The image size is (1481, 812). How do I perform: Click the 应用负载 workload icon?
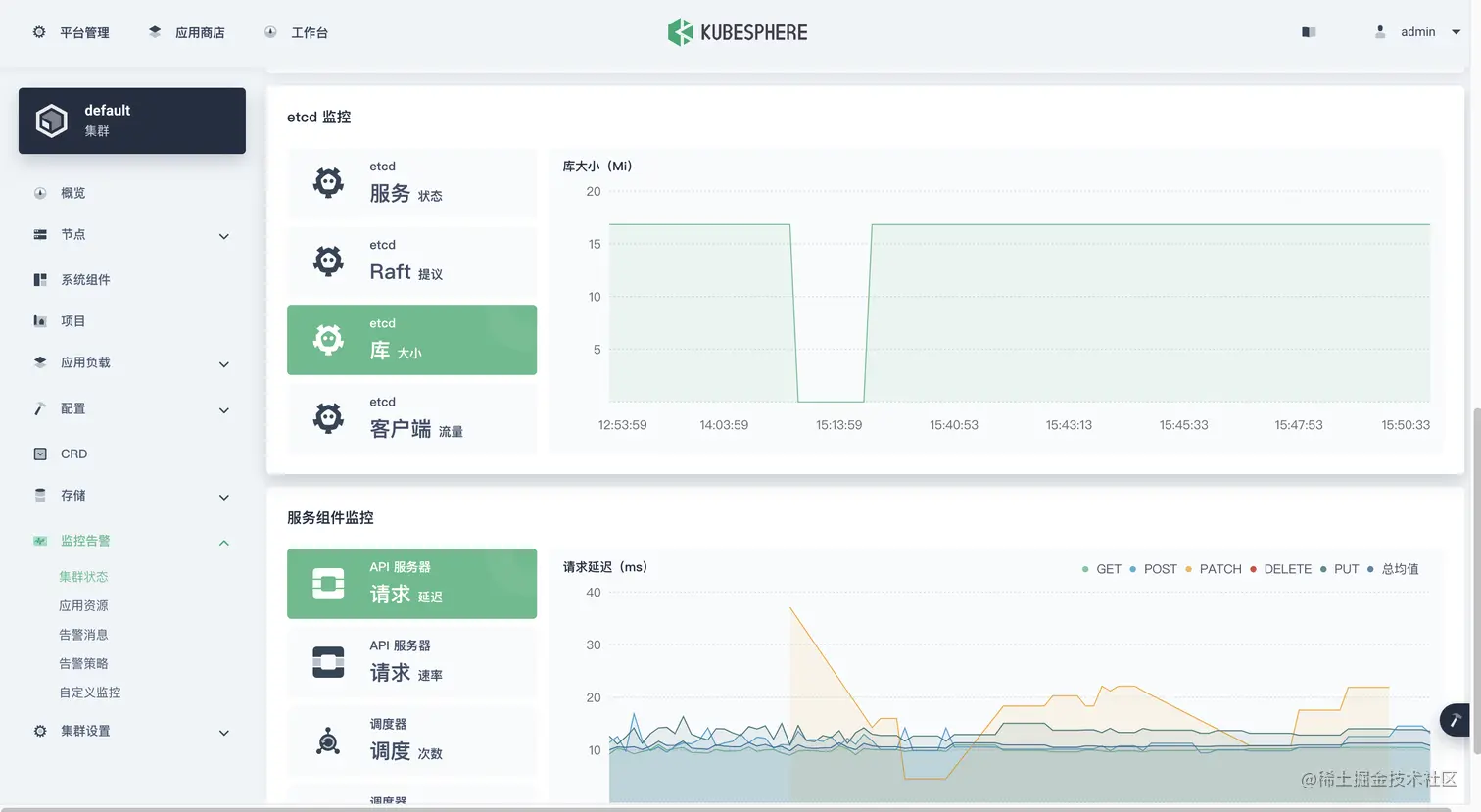pos(40,361)
